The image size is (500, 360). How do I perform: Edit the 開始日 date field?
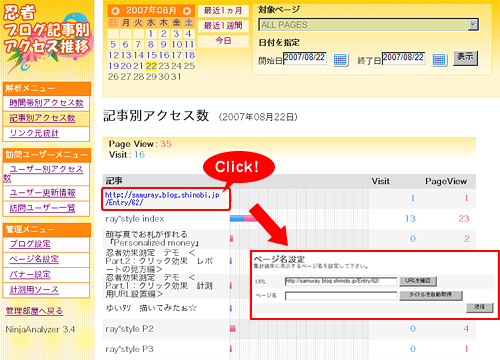305,58
